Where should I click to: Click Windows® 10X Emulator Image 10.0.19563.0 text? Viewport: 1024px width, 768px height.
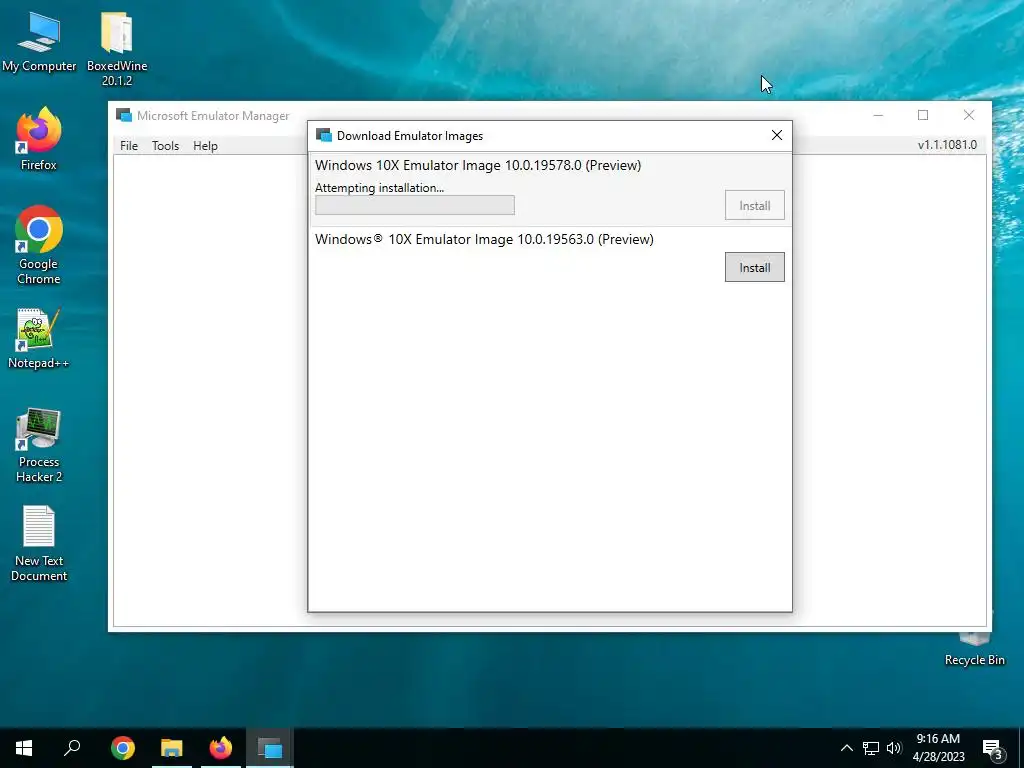(484, 239)
